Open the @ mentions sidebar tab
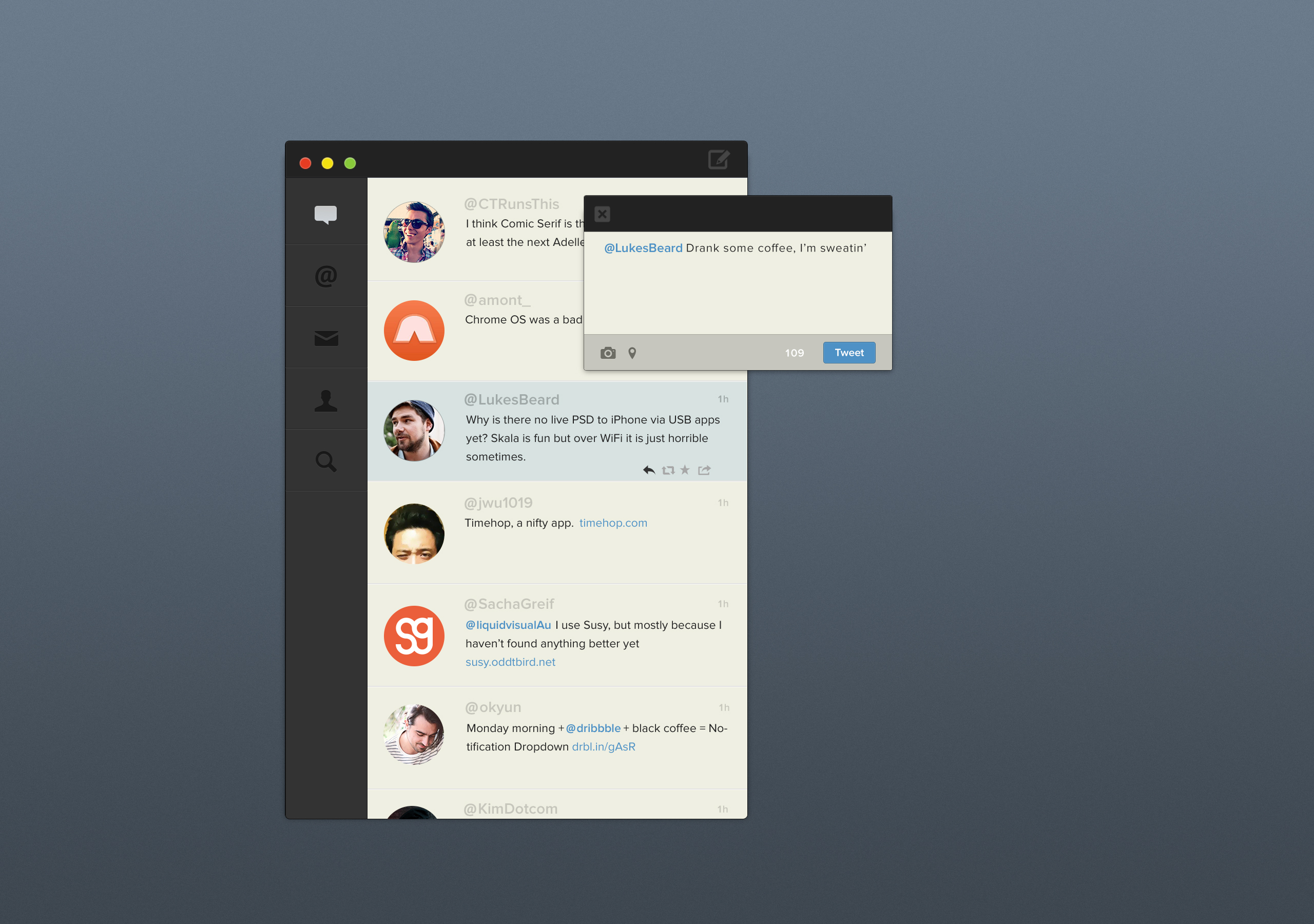This screenshot has width=1314, height=924. click(325, 276)
